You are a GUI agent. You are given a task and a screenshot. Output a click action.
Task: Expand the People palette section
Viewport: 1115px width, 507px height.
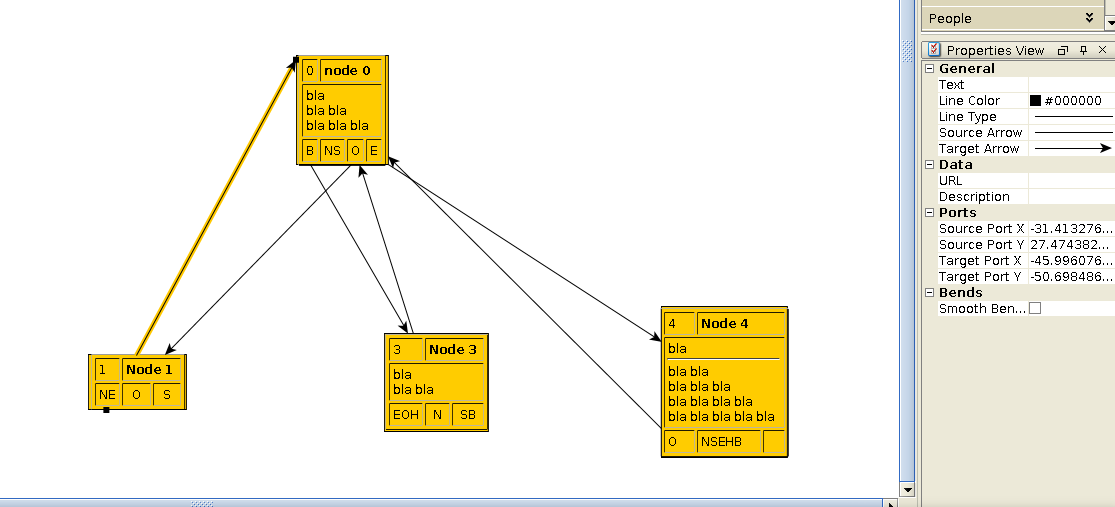pos(1089,18)
